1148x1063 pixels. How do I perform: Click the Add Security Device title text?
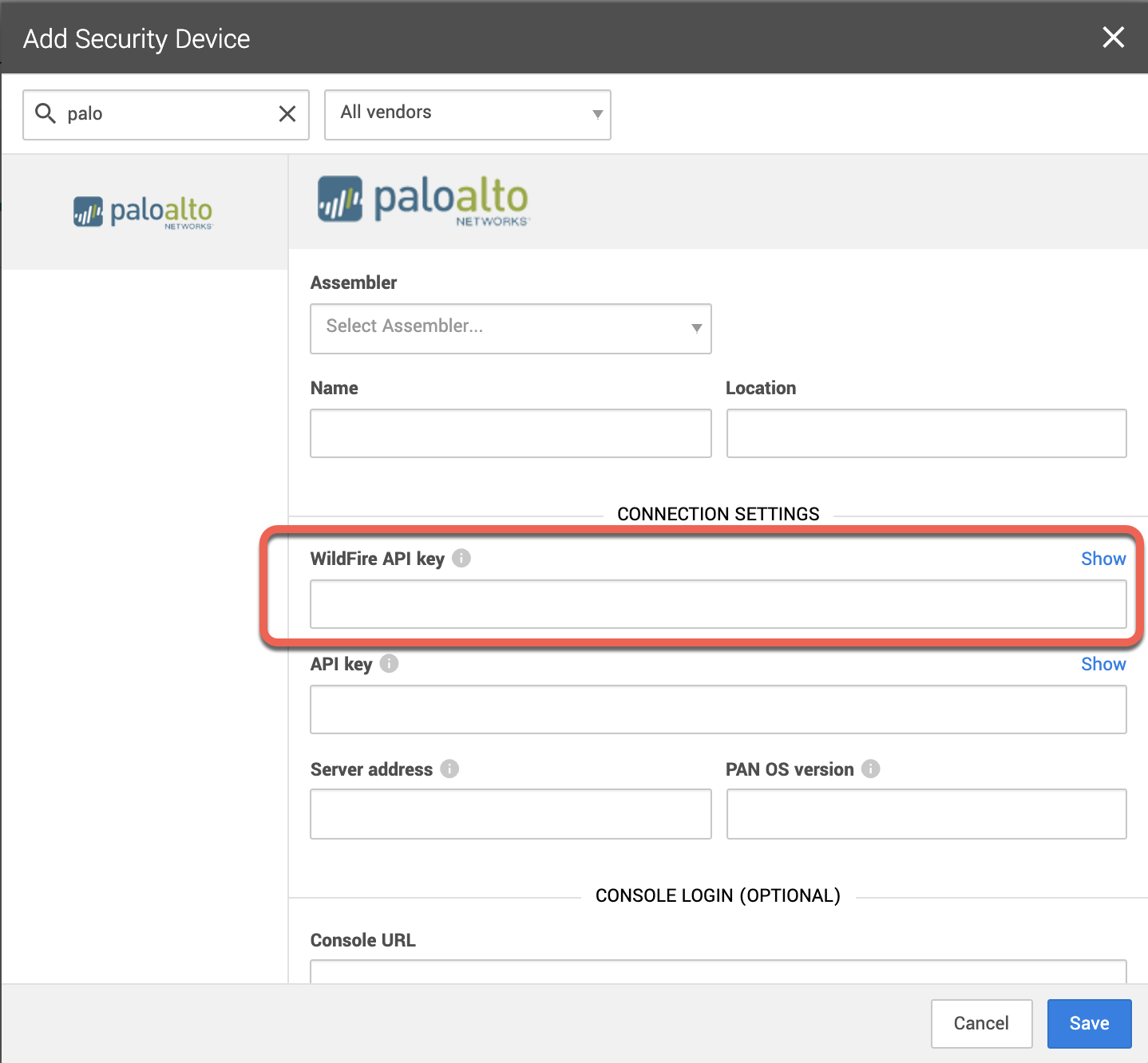coord(137,38)
